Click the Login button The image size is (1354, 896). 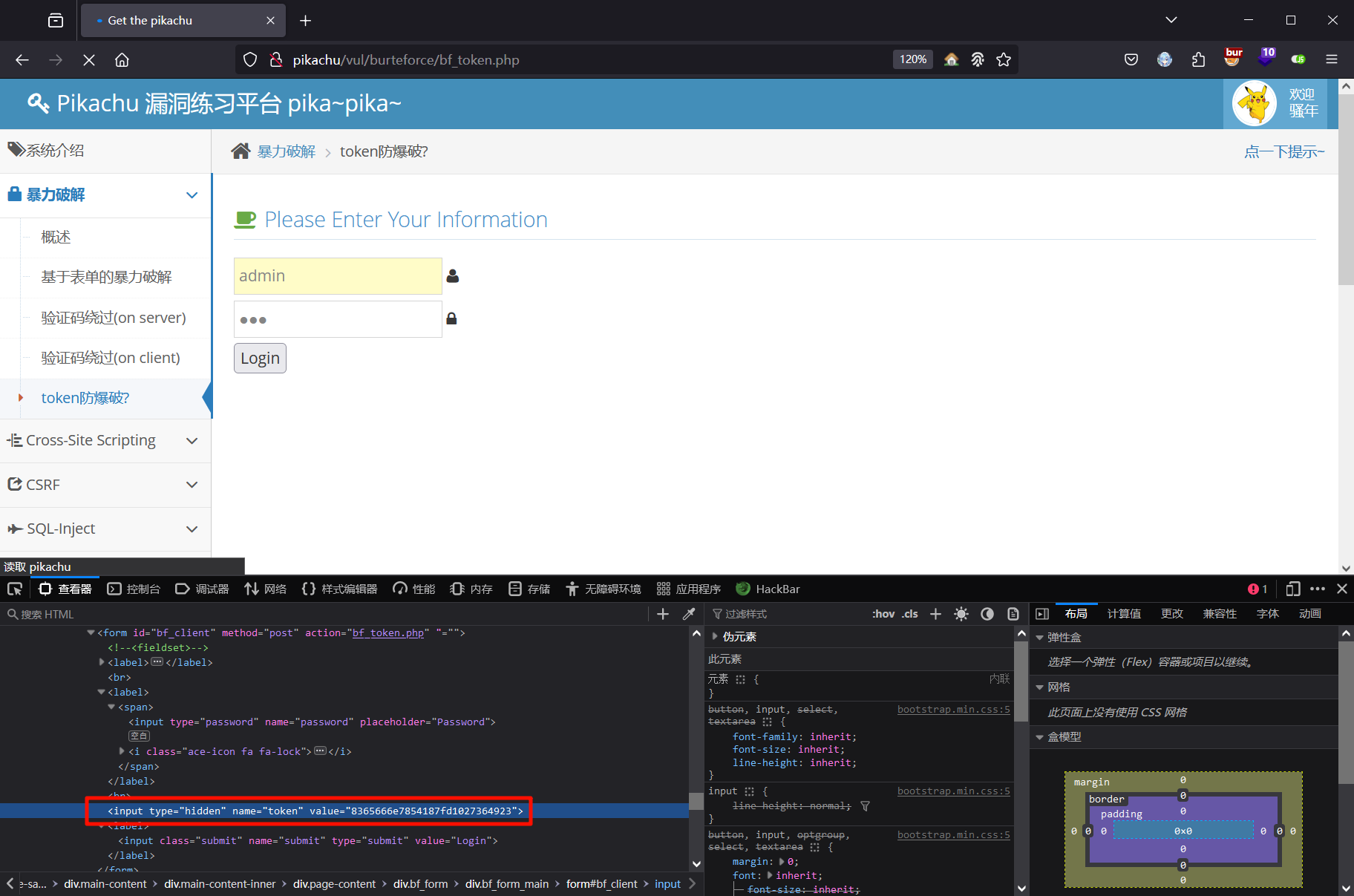[260, 358]
